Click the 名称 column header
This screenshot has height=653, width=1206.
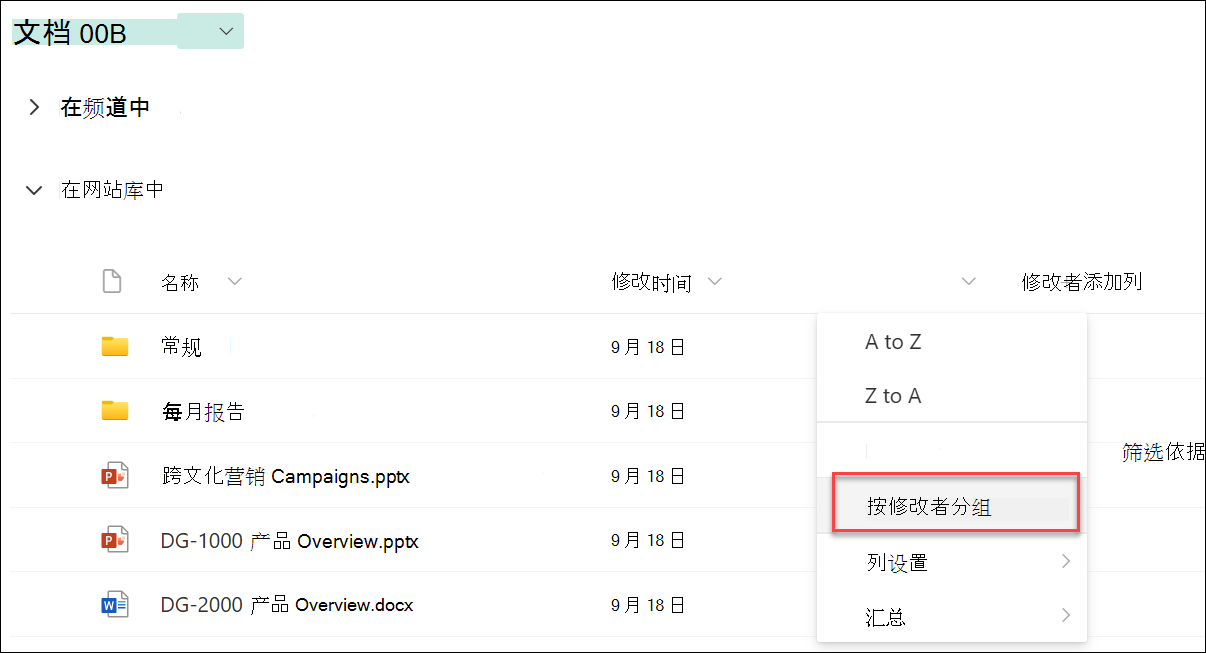click(x=180, y=283)
